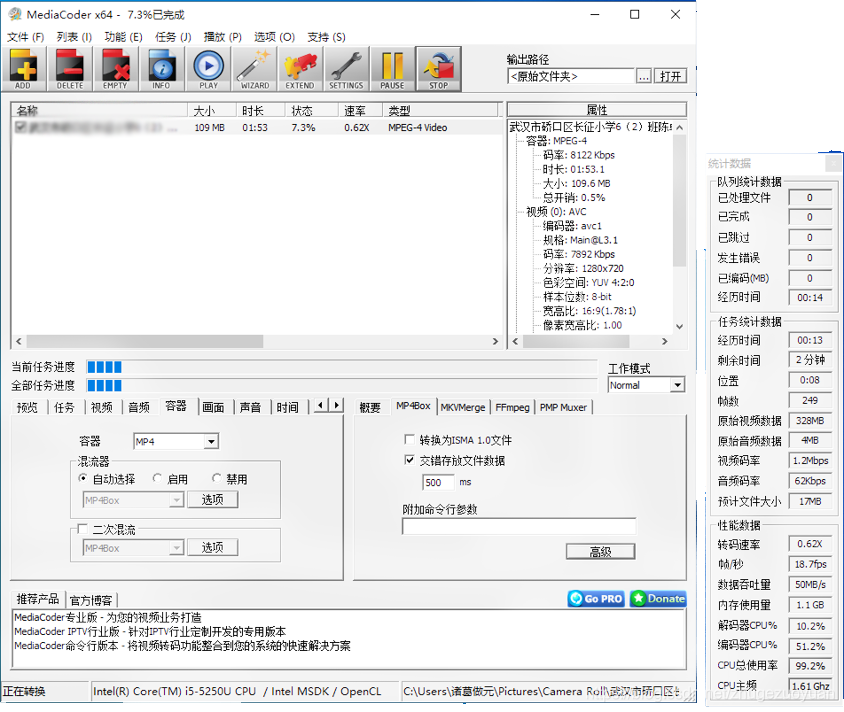Open the 选项 menu
844x712 pixels.
272,36
